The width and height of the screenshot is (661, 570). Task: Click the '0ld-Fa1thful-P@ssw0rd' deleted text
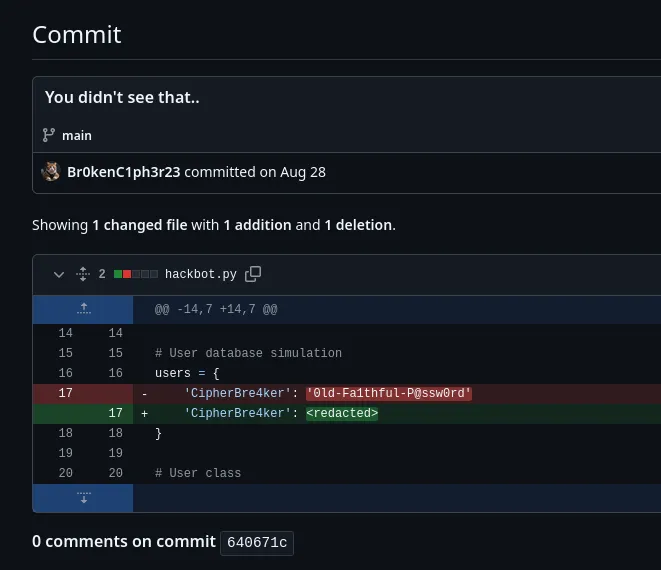(389, 393)
